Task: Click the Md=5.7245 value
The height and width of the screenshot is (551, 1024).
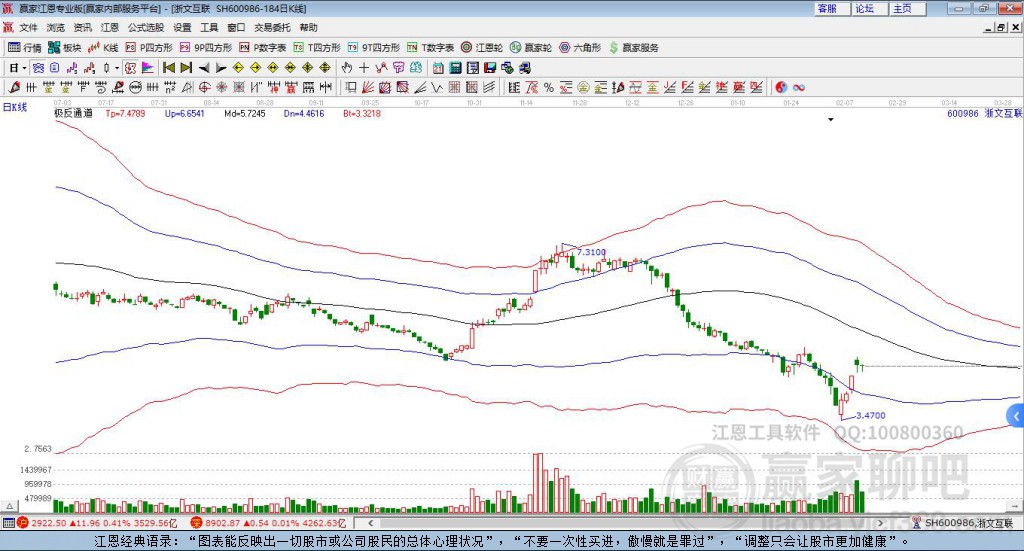Action: 245,114
